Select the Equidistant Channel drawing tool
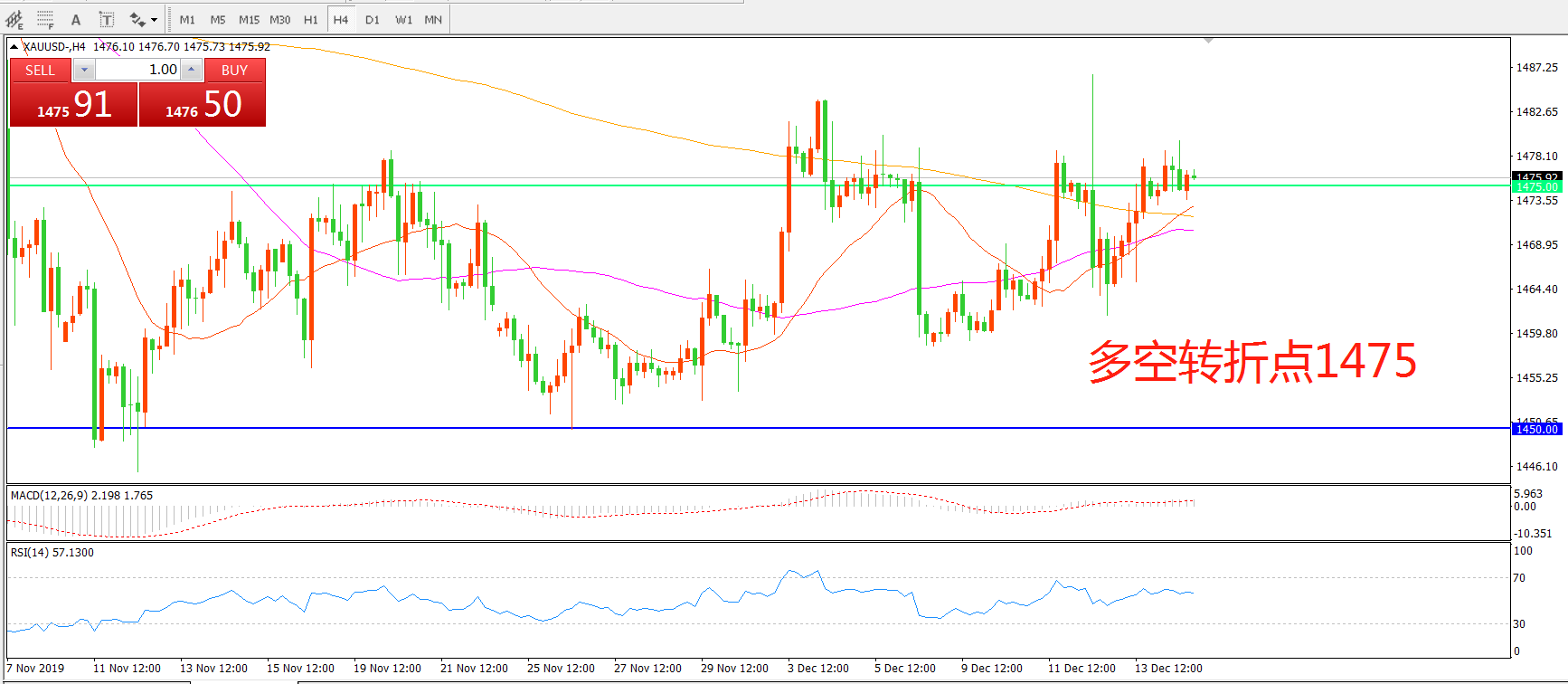 [x=14, y=19]
